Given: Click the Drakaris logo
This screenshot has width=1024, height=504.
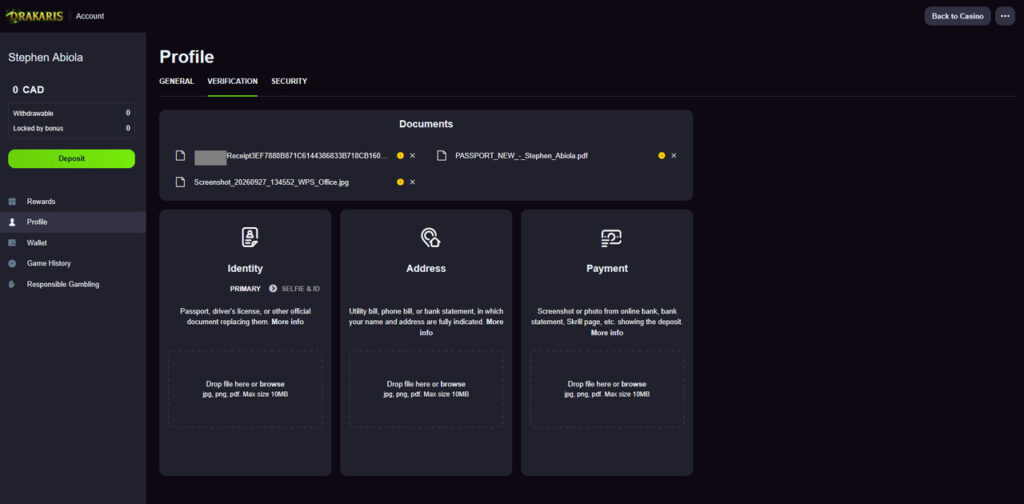Looking at the screenshot, I should click(x=35, y=16).
